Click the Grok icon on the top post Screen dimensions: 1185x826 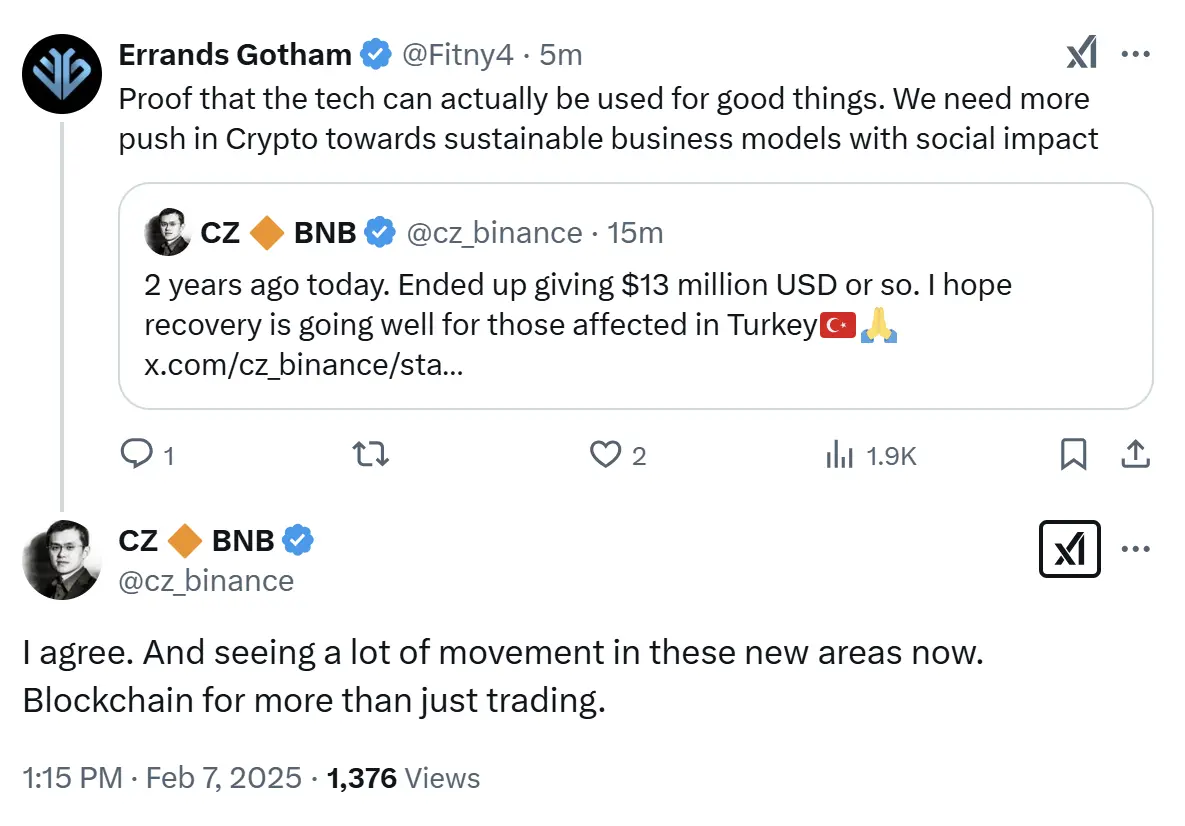tap(1081, 54)
